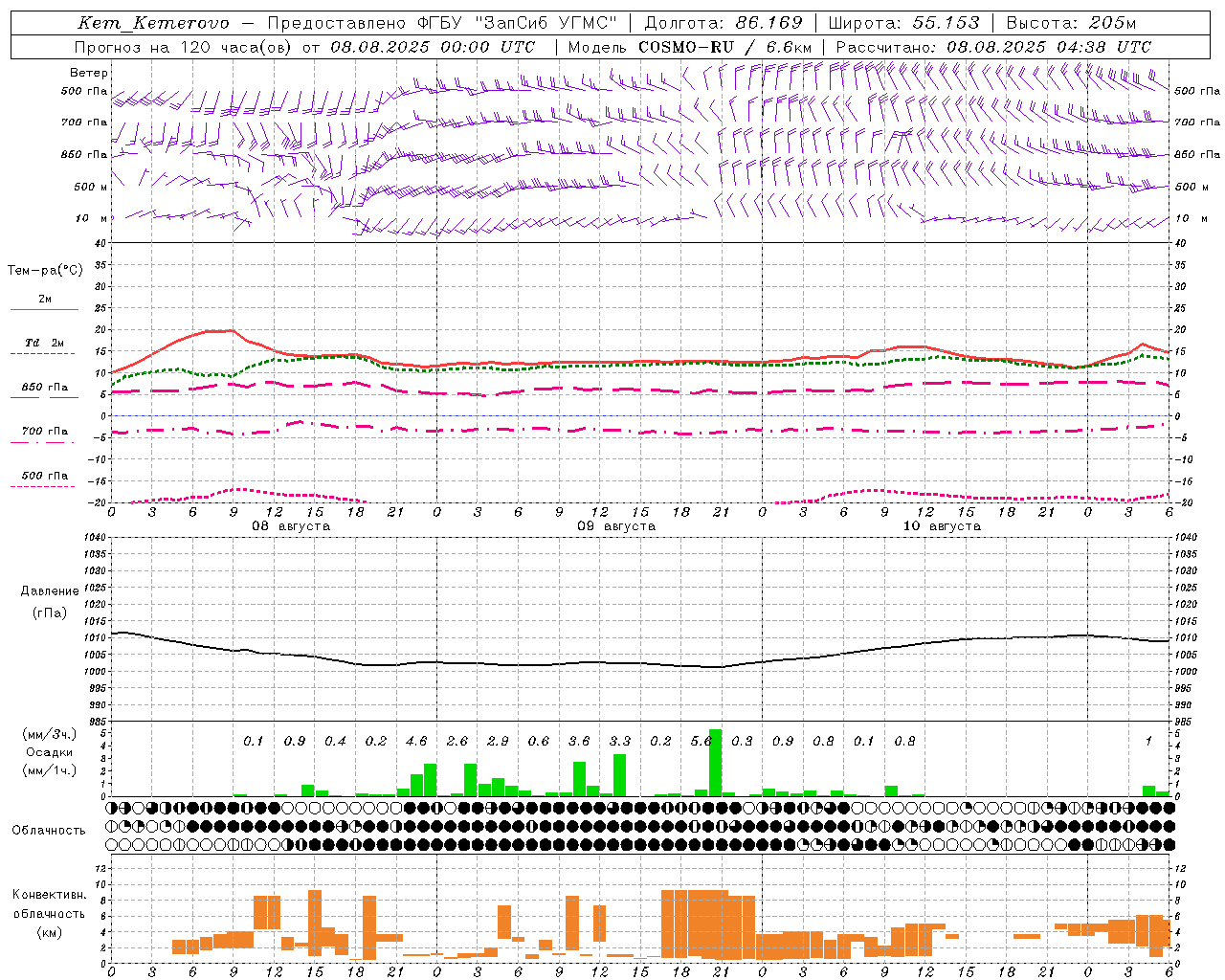The width and height of the screenshot is (1225, 980).
Task: Click '700 гПа' legend in temperature panel
Action: point(45,432)
